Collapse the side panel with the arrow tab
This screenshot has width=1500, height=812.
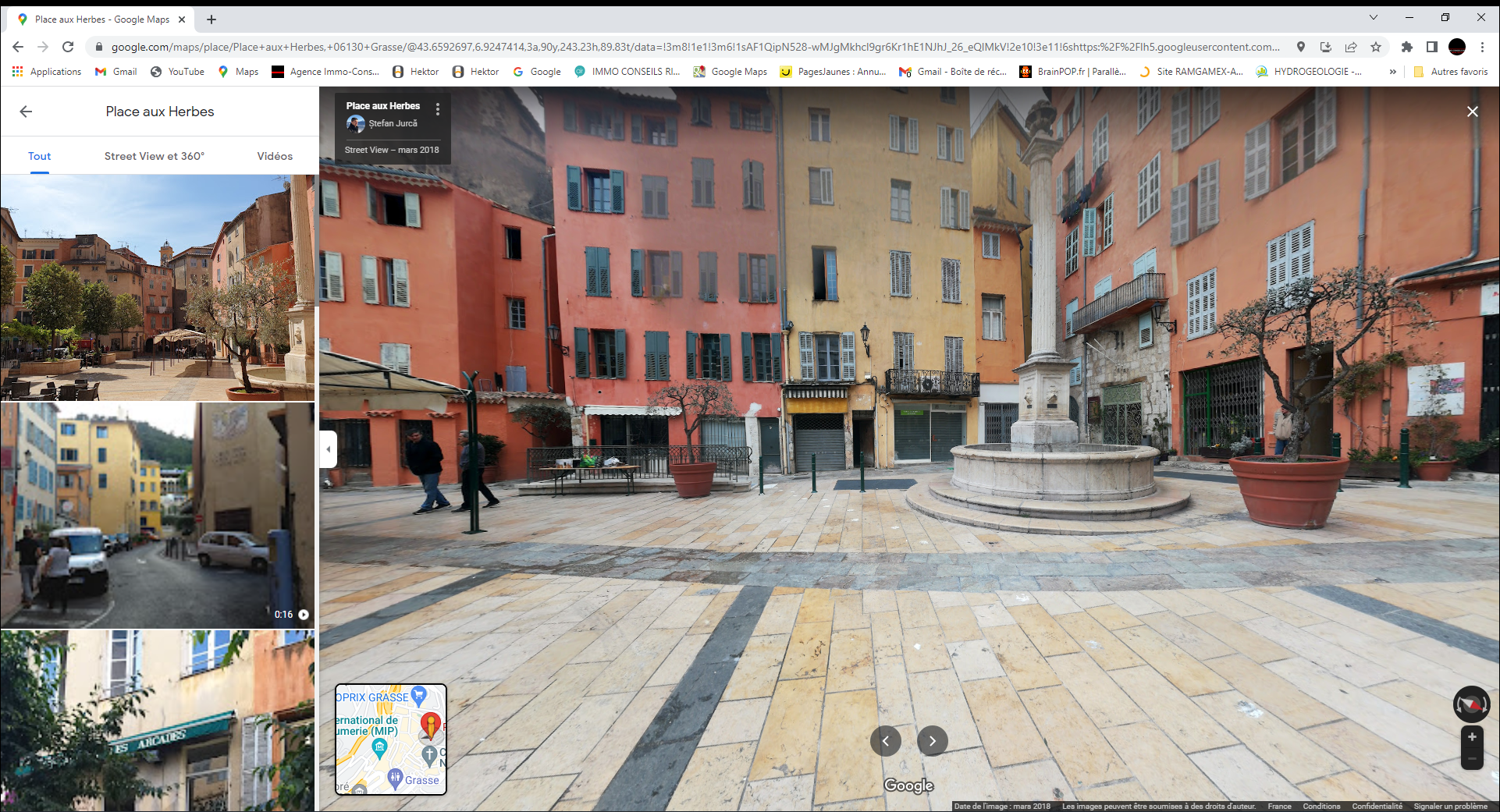pos(329,449)
